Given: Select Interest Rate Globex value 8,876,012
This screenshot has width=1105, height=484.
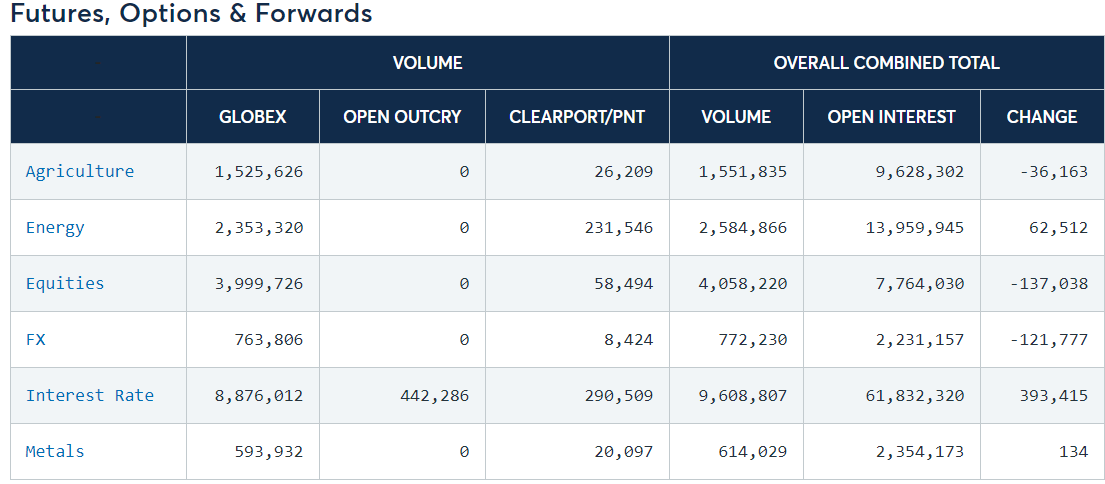Looking at the screenshot, I should point(259,395).
